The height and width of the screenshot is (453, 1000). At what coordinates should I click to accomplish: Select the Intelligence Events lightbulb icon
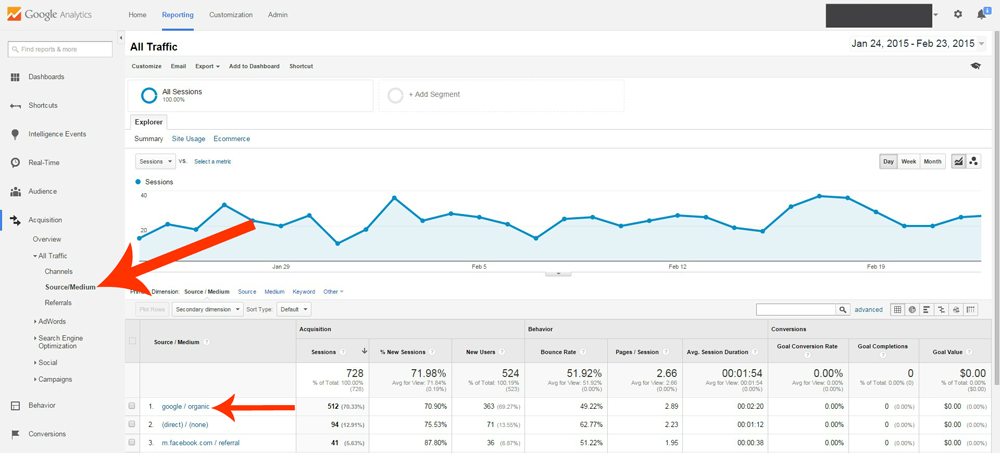click(x=15, y=134)
